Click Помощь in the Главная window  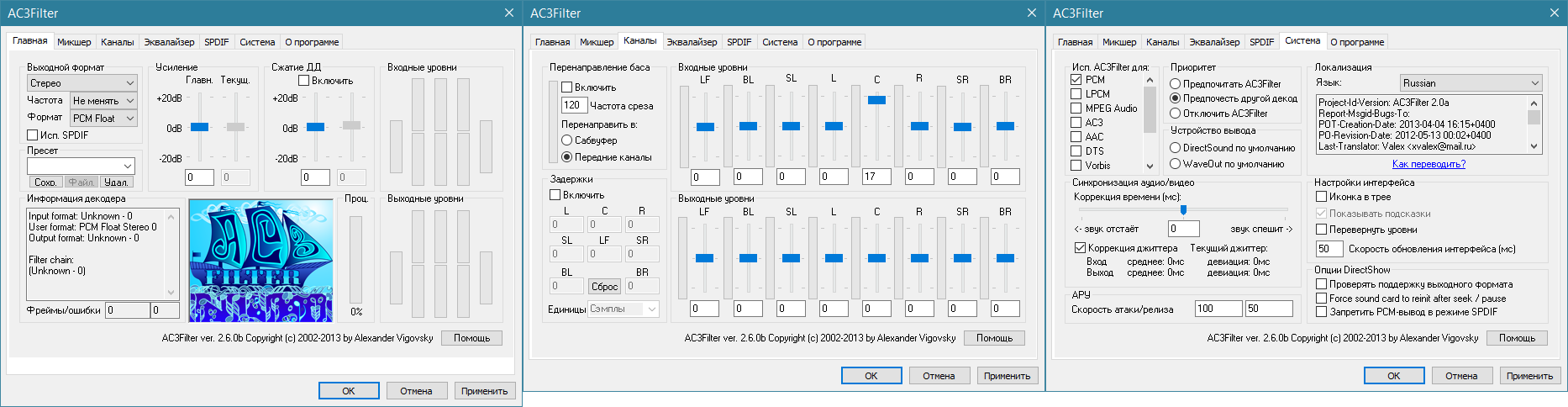(472, 338)
